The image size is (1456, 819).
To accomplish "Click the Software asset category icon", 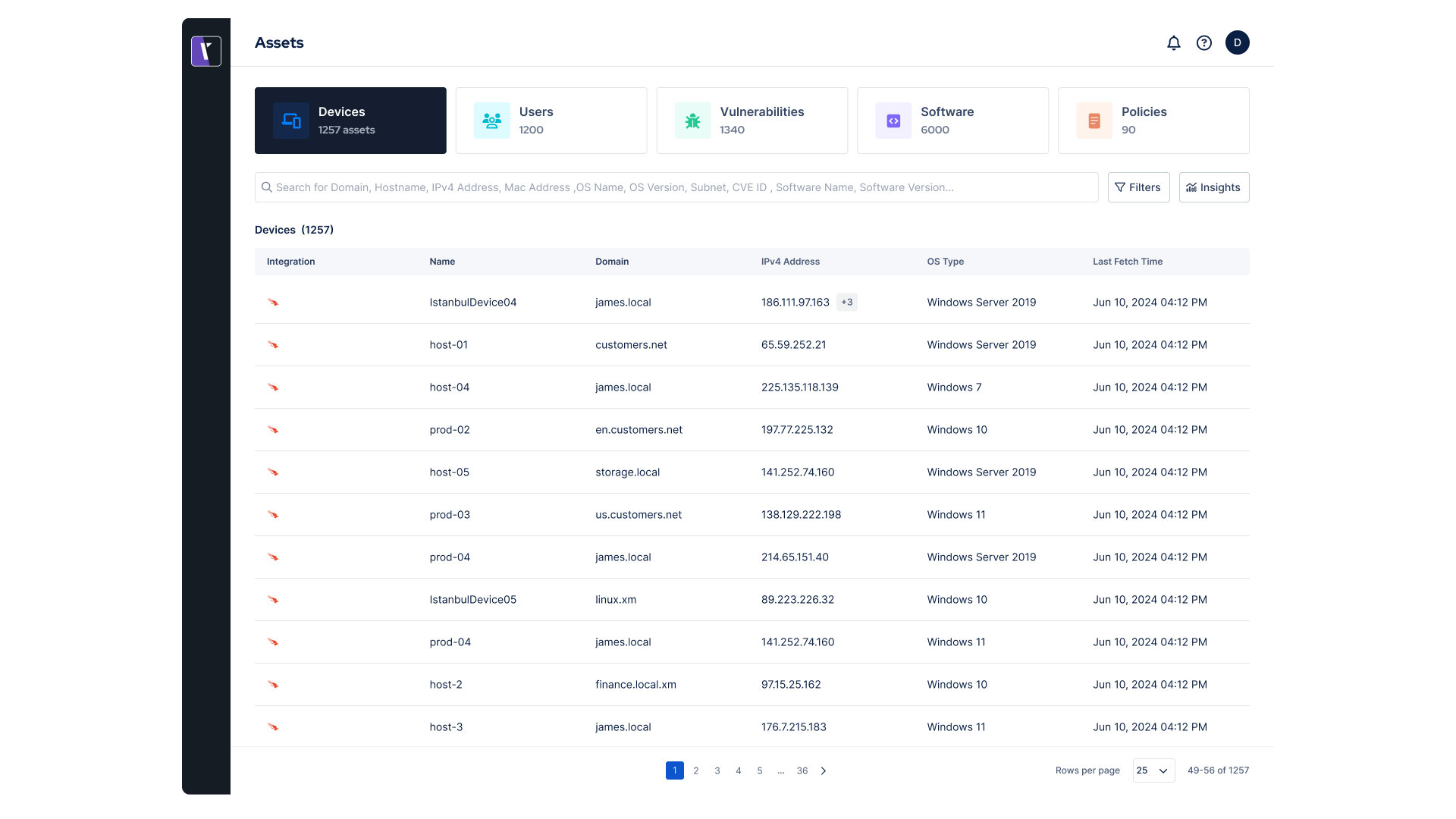I will [894, 120].
